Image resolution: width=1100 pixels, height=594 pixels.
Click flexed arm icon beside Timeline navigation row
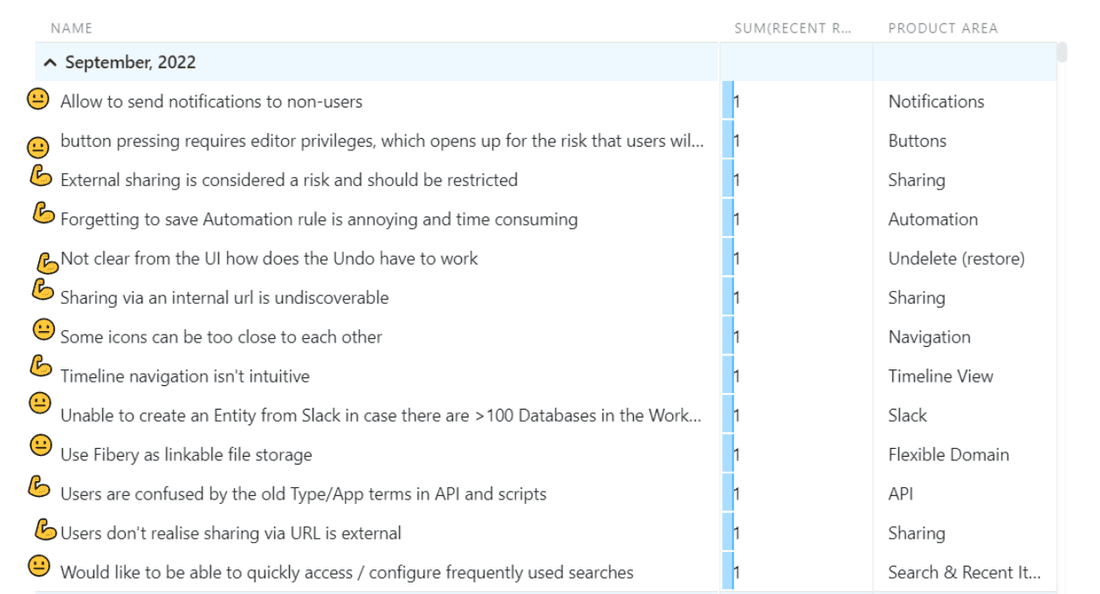(x=40, y=367)
